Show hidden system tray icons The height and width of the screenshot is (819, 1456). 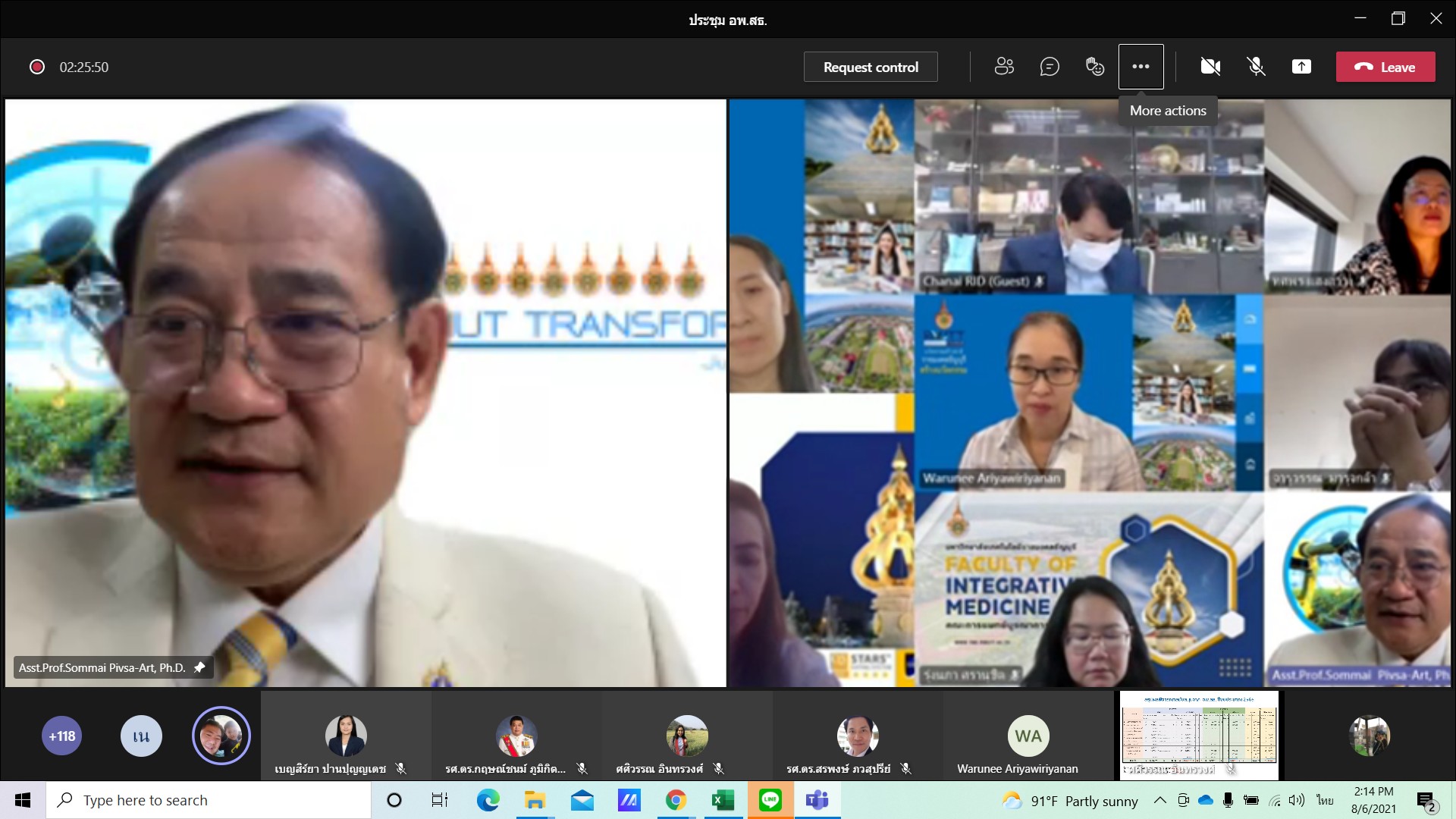(1159, 800)
